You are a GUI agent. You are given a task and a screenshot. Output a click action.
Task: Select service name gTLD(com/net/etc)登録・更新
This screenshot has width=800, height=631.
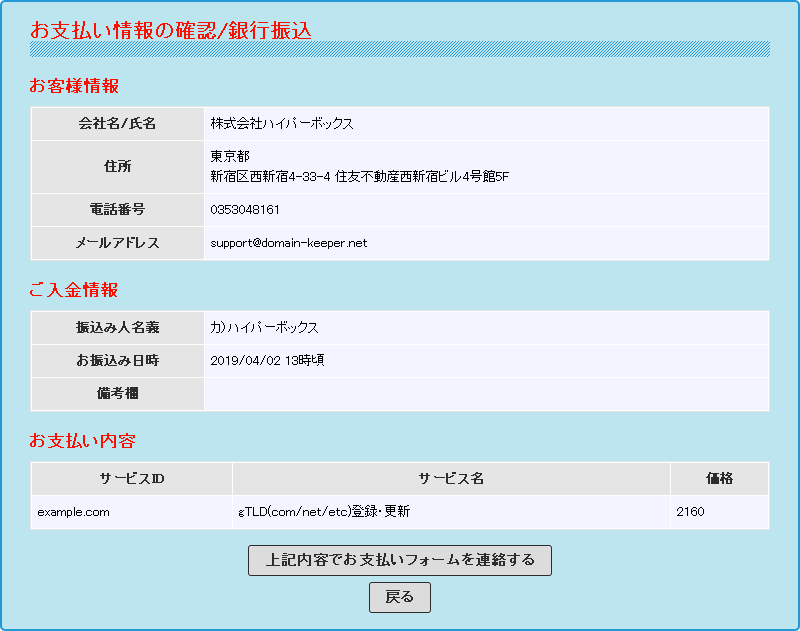click(324, 512)
